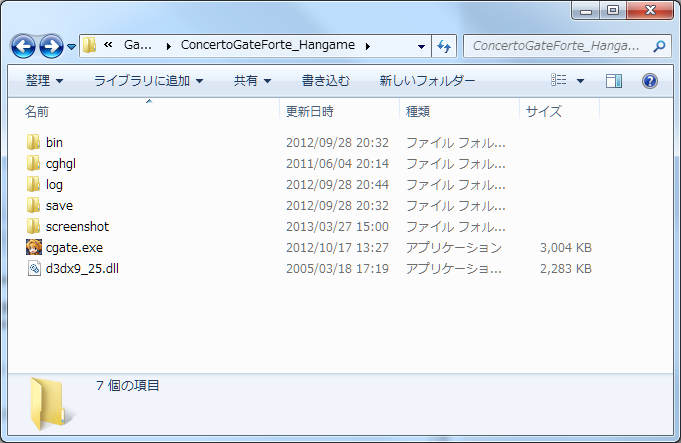The width and height of the screenshot is (681, 443).
Task: Sort by the 種類 column header
Action: pos(459,112)
